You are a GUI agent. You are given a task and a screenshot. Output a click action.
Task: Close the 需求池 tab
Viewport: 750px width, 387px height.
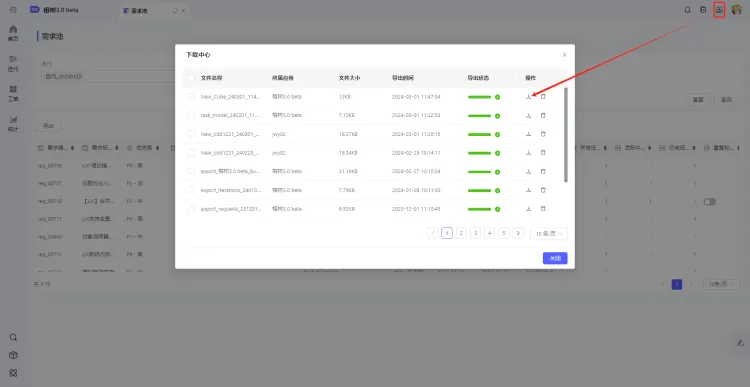(x=183, y=11)
